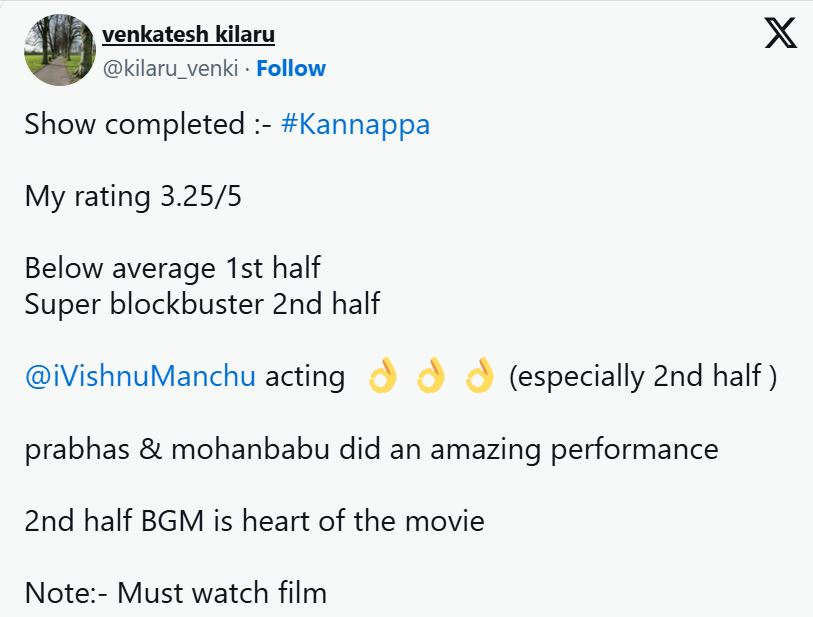This screenshot has height=617, width=813.
Task: Click the last OK-hand emoji
Action: [480, 375]
